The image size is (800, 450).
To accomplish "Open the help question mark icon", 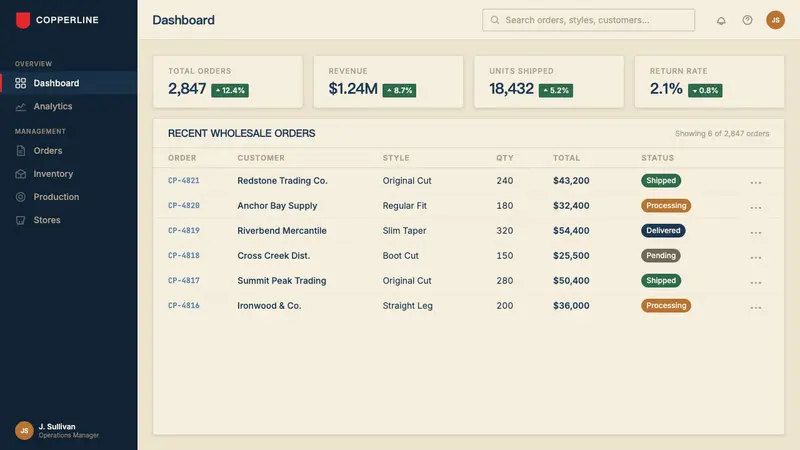I will coord(747,20).
